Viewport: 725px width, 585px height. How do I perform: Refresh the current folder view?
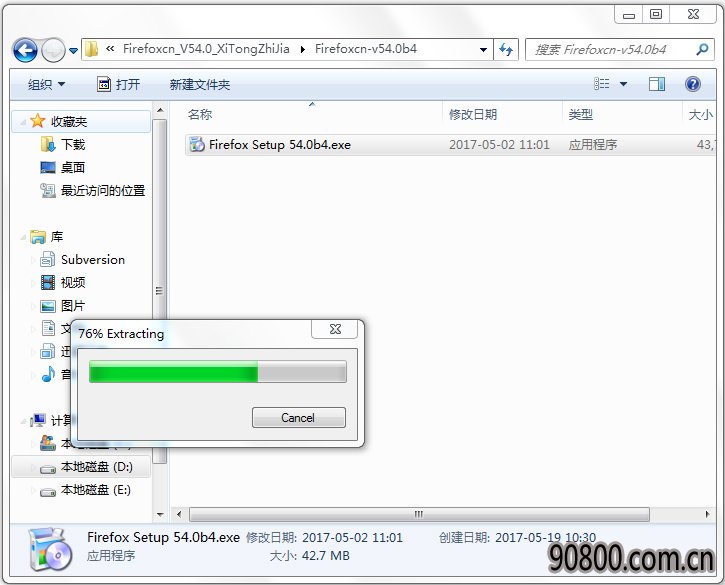[506, 49]
